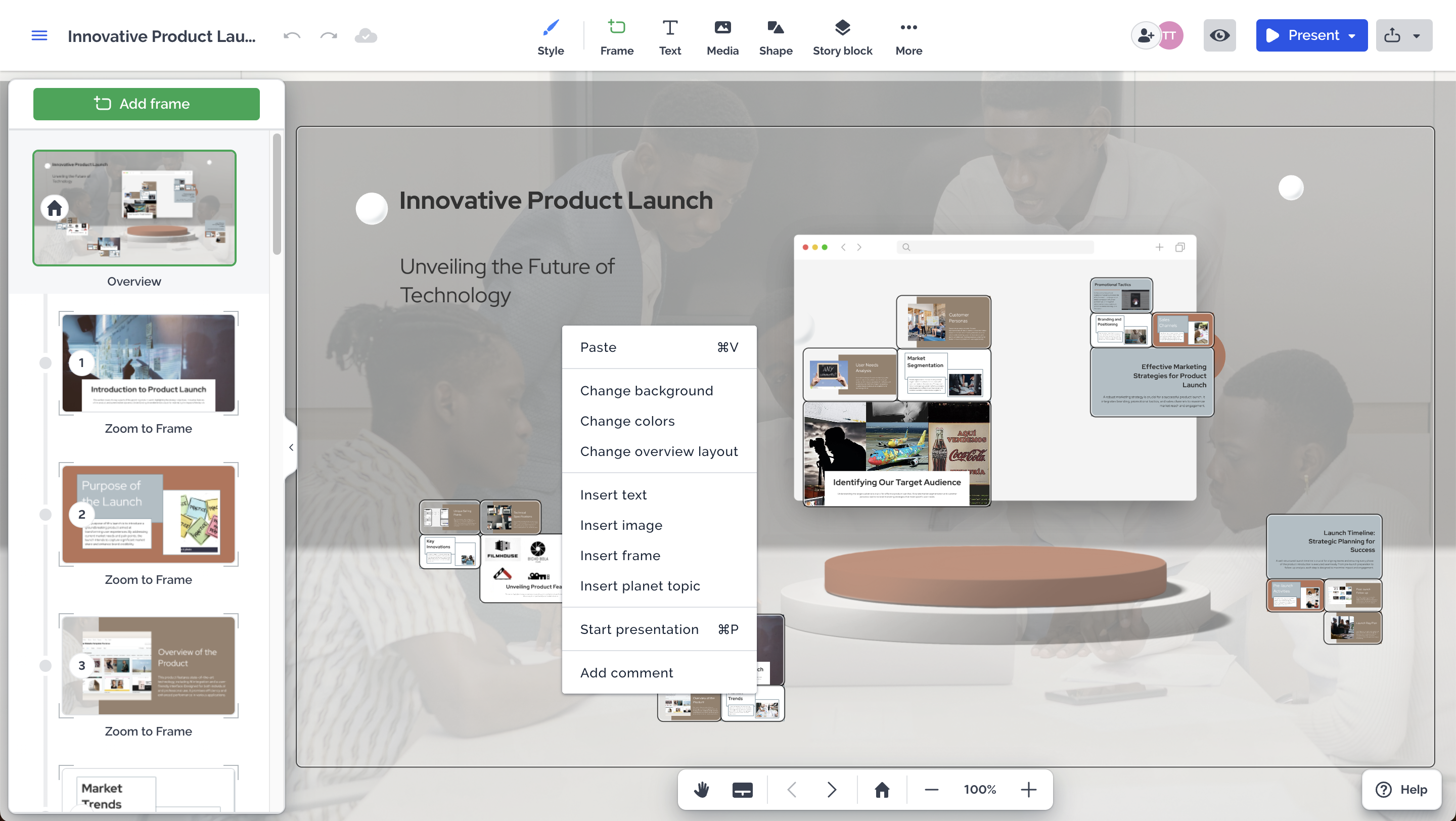Expand the Present dropdown arrow
Viewport: 1456px width, 821px height.
1352,35
